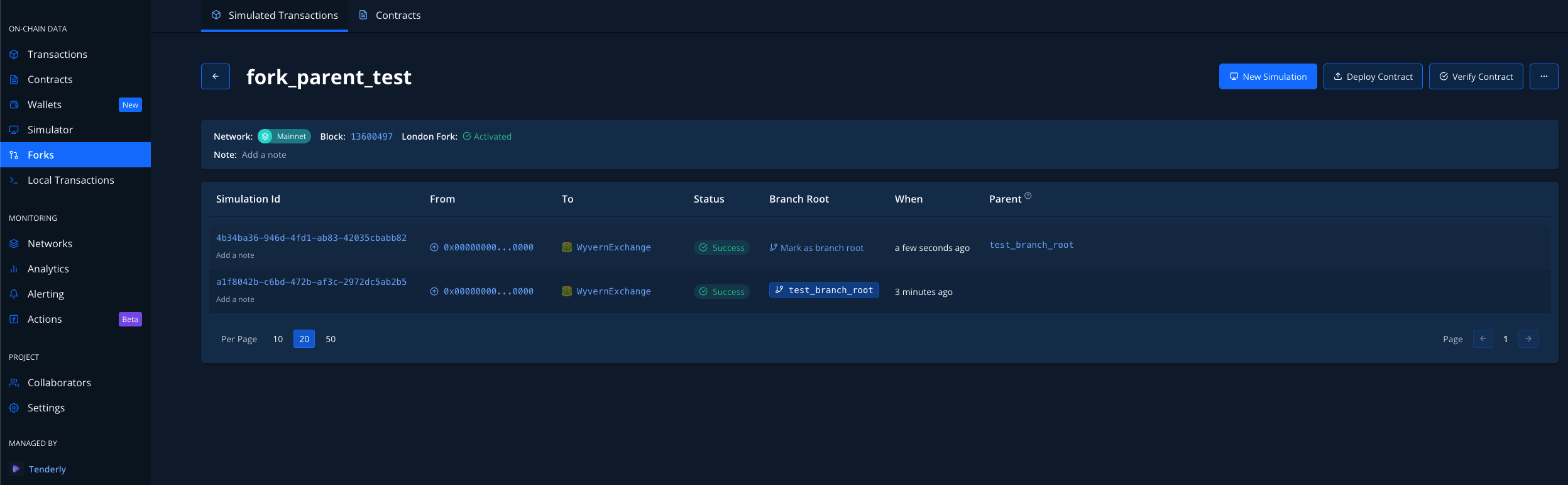Open Analytics in the sidebar

(75, 269)
